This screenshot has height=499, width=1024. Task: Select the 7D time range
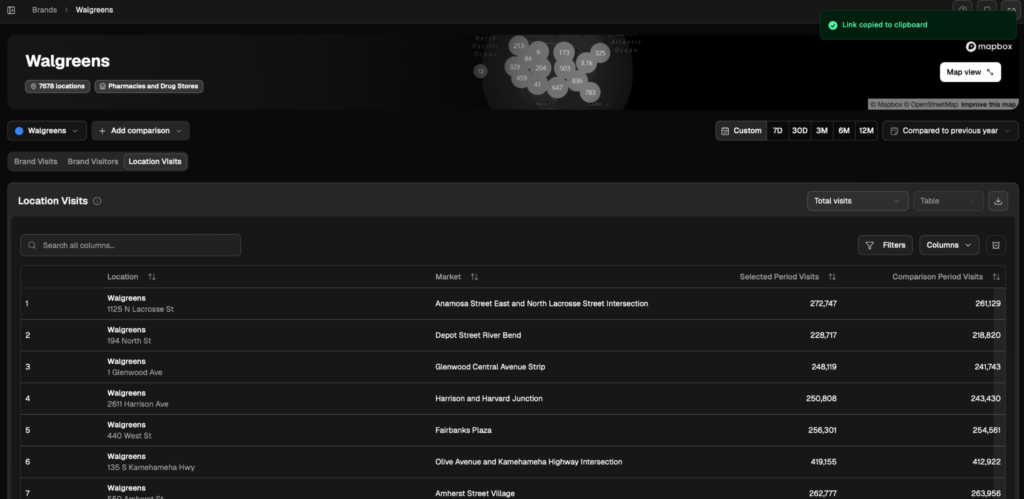777,131
